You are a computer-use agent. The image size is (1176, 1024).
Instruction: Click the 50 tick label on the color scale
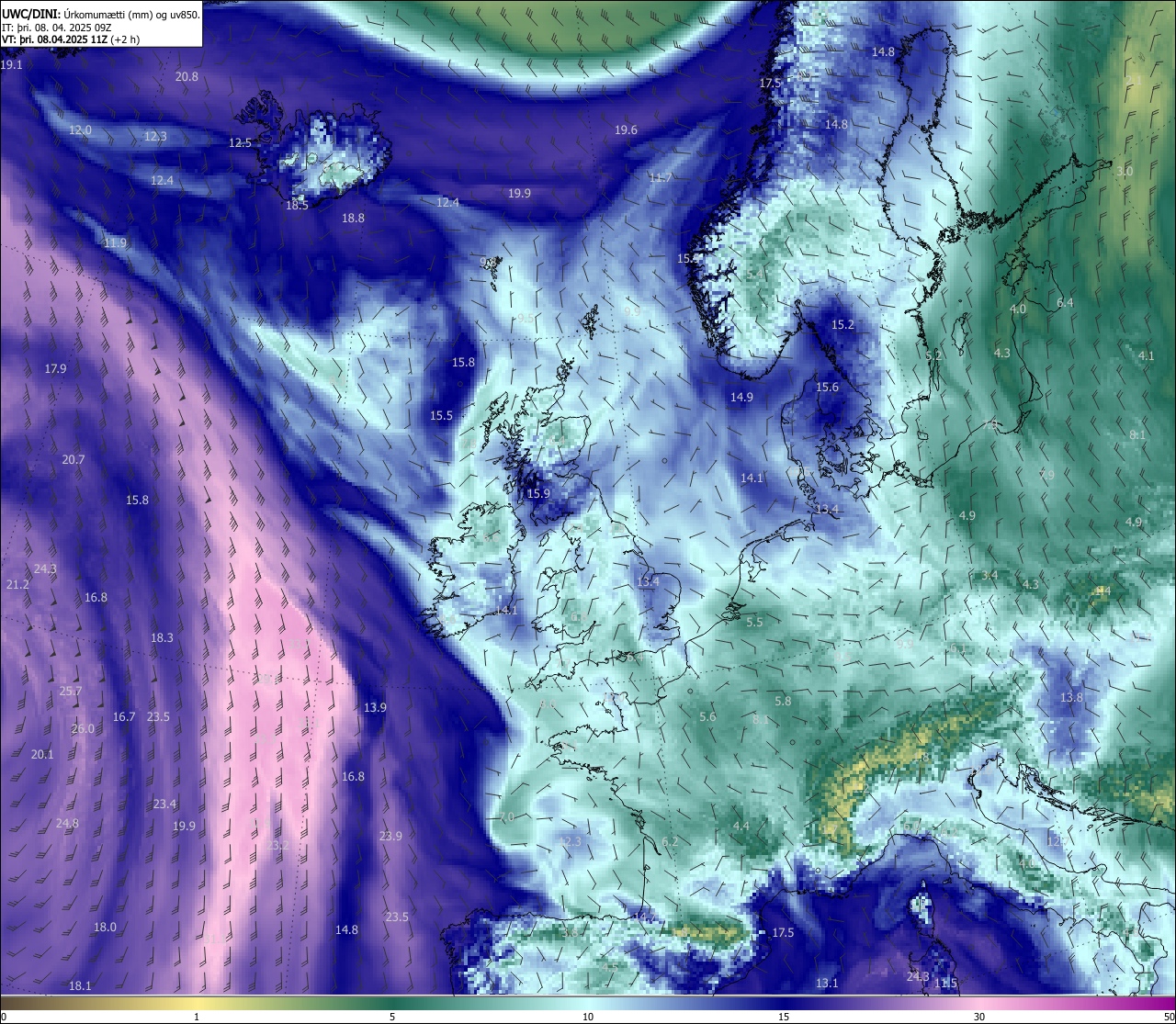click(x=1169, y=1017)
